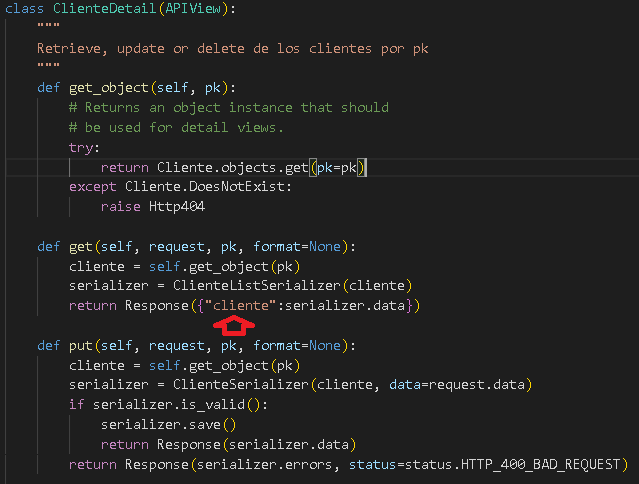
Task: Click the "except Cliente.DoesNotExist:" line
Action: click(x=181, y=187)
